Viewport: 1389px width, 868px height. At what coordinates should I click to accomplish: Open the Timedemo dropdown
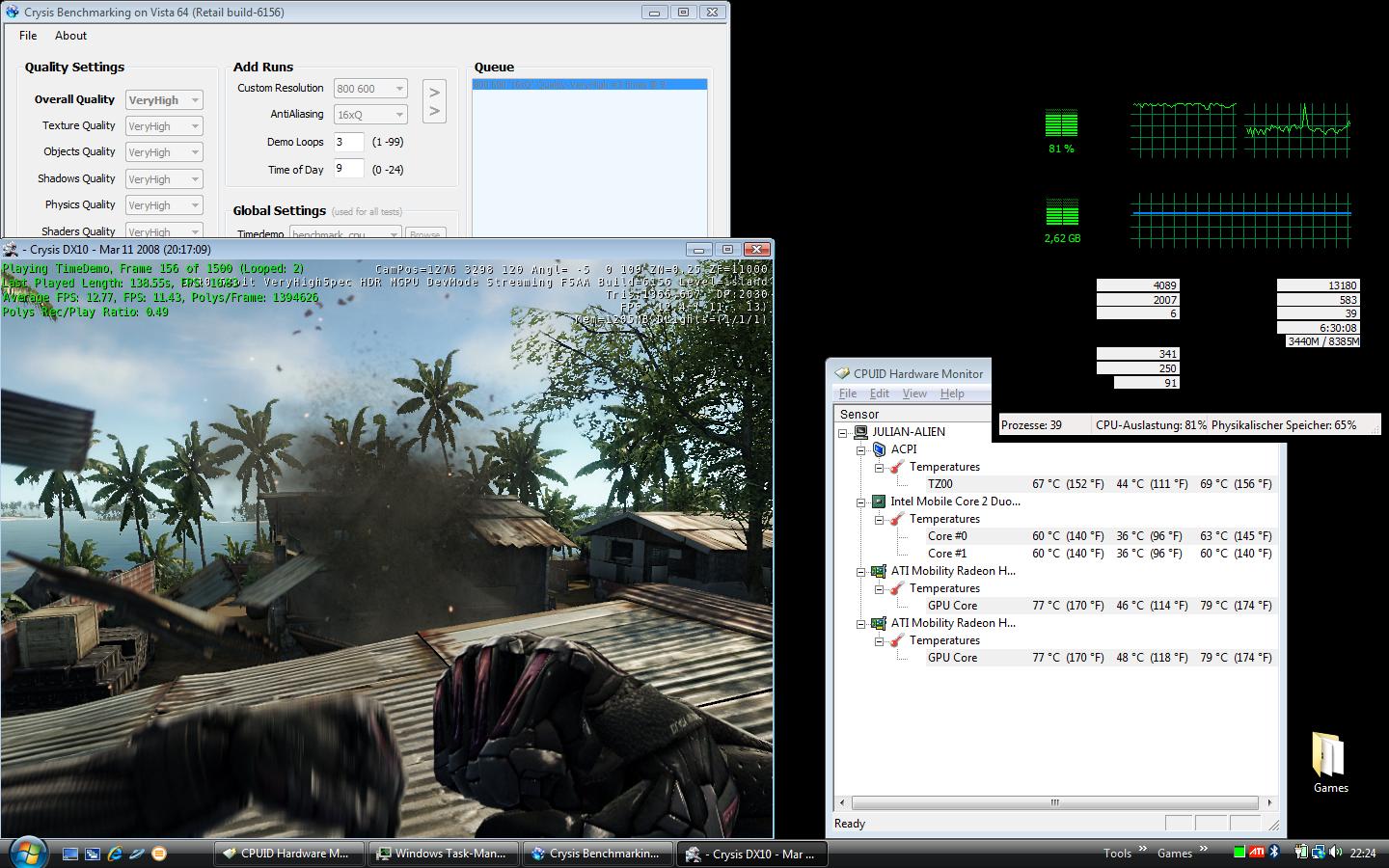345,233
